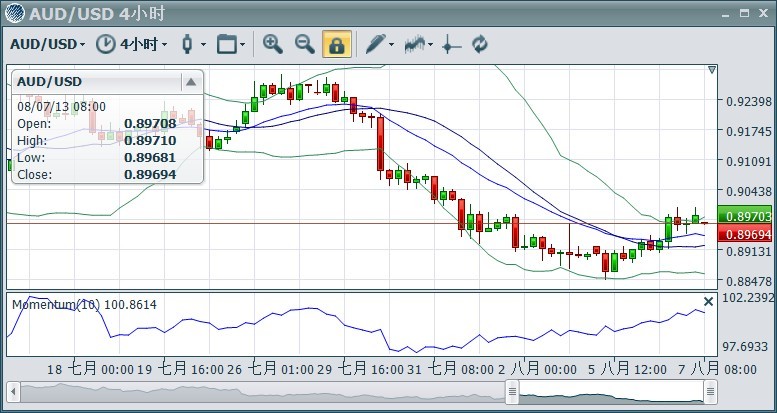Maximize the AUD/USD chart window
This screenshot has width=777, height=413.
point(744,13)
